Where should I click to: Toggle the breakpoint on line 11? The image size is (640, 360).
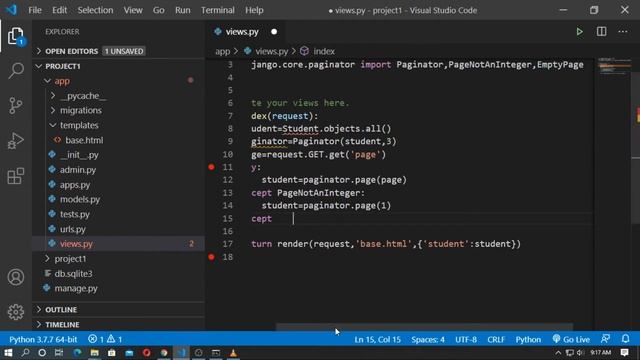click(211, 167)
